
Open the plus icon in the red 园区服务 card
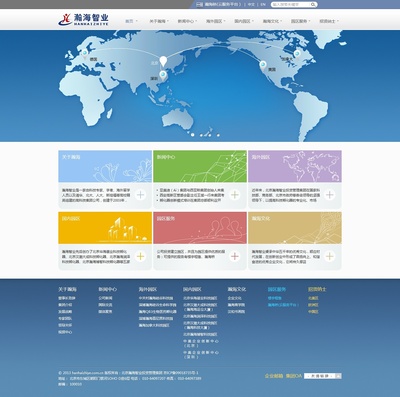(235, 256)
